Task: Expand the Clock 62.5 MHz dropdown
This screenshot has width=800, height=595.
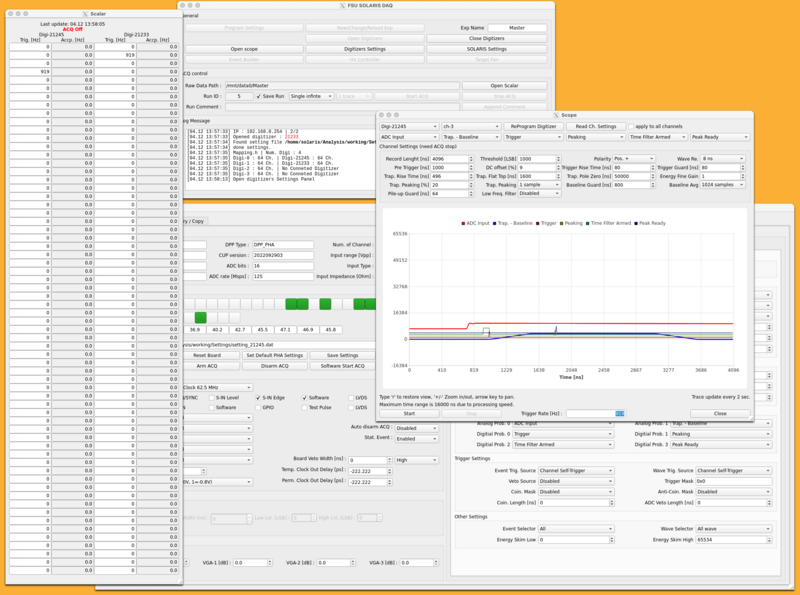Action: pyautogui.click(x=217, y=387)
